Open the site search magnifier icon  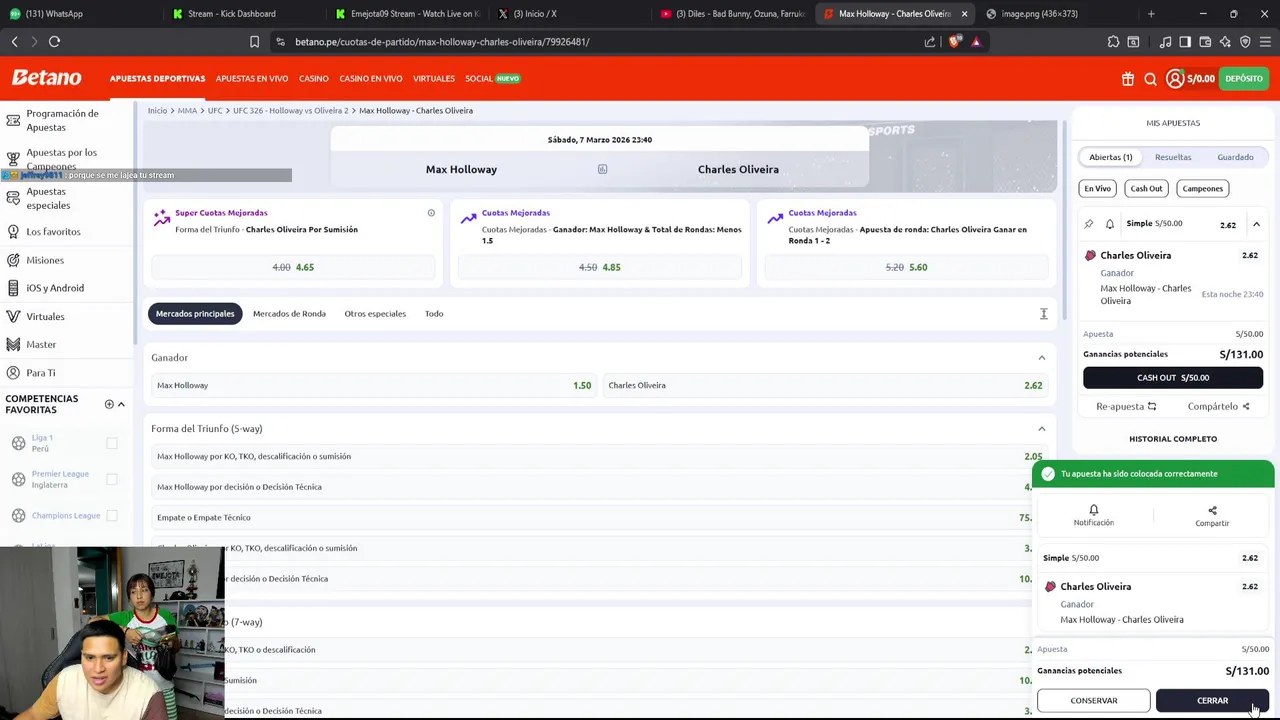click(1150, 79)
